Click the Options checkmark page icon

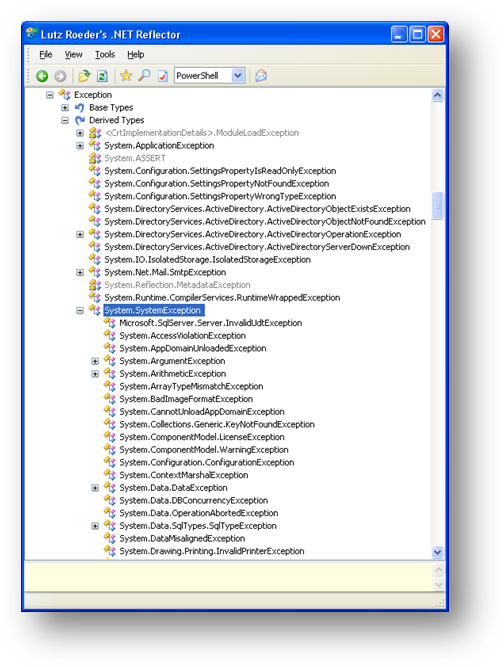163,76
